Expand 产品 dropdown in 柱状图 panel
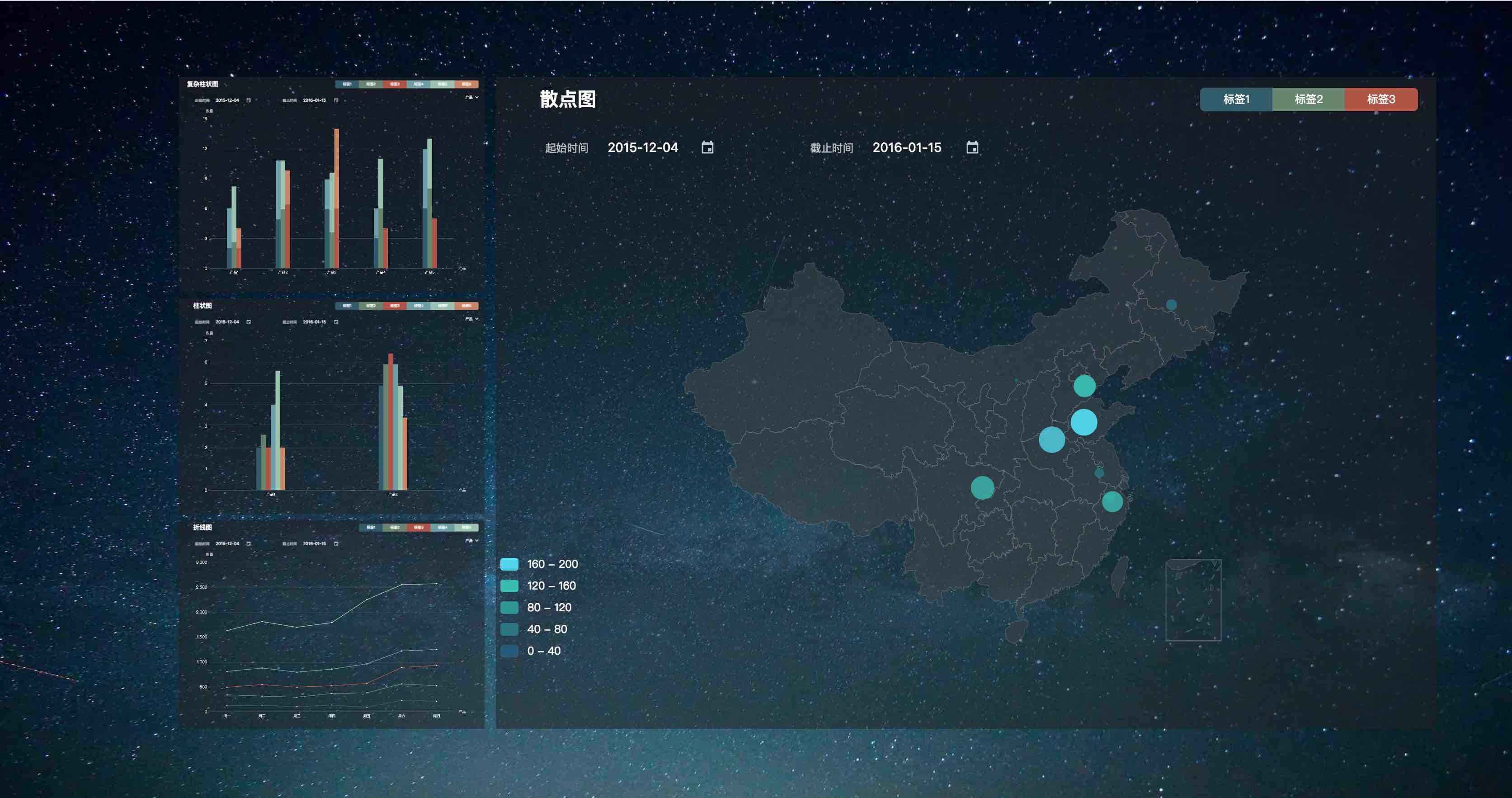Screen dimensions: 1512x798 pyautogui.click(x=472, y=319)
